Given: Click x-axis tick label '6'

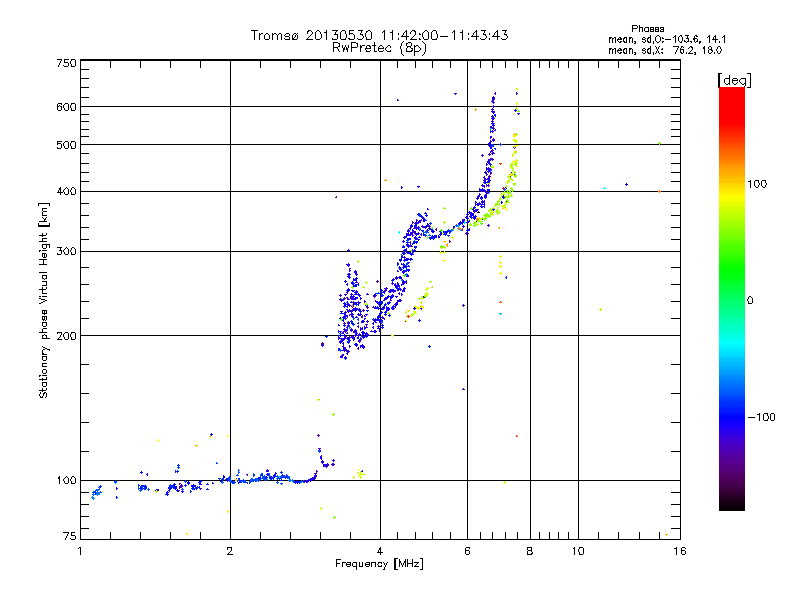Looking at the screenshot, I should tap(467, 551).
